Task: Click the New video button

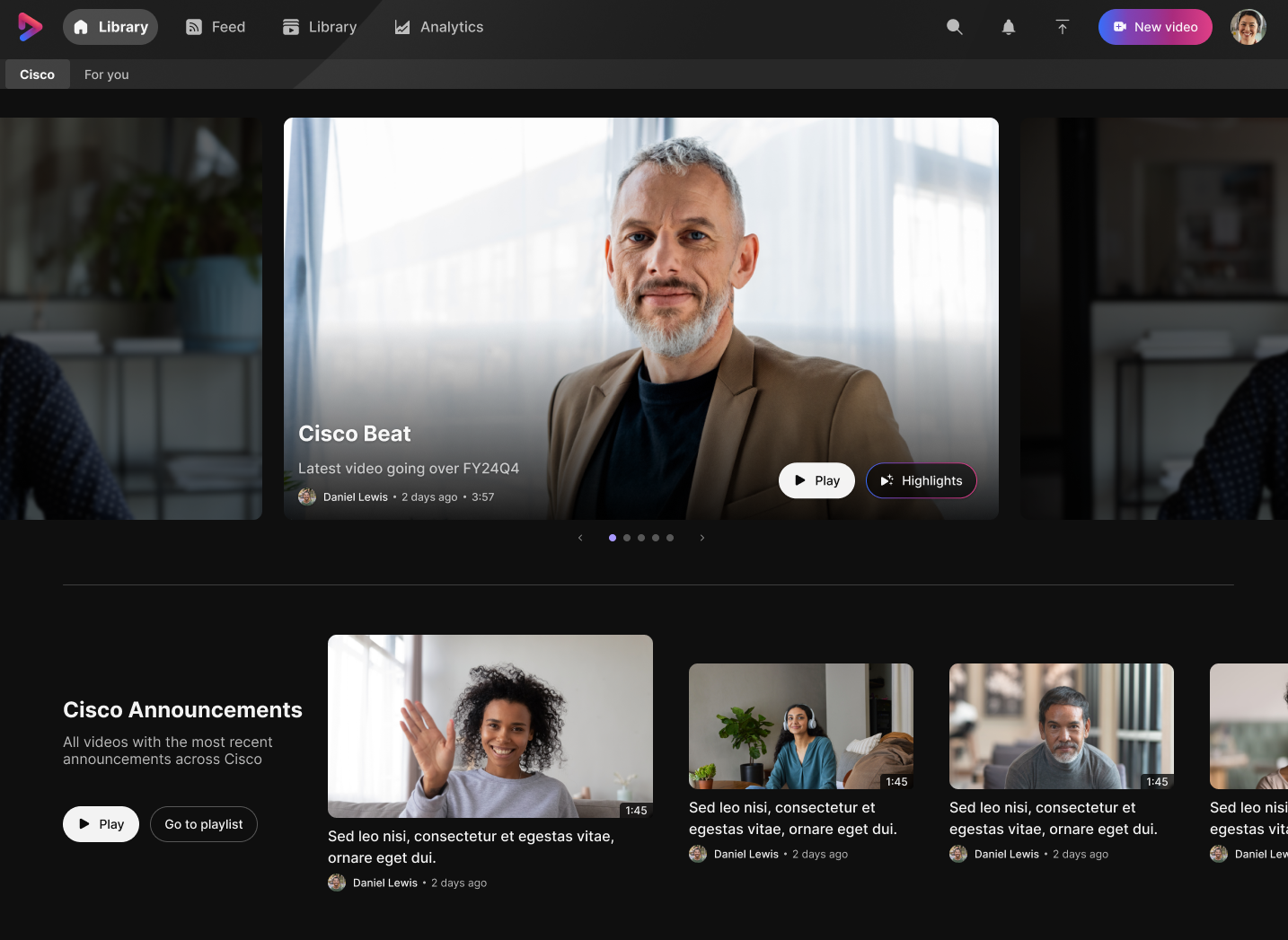Action: click(x=1155, y=27)
